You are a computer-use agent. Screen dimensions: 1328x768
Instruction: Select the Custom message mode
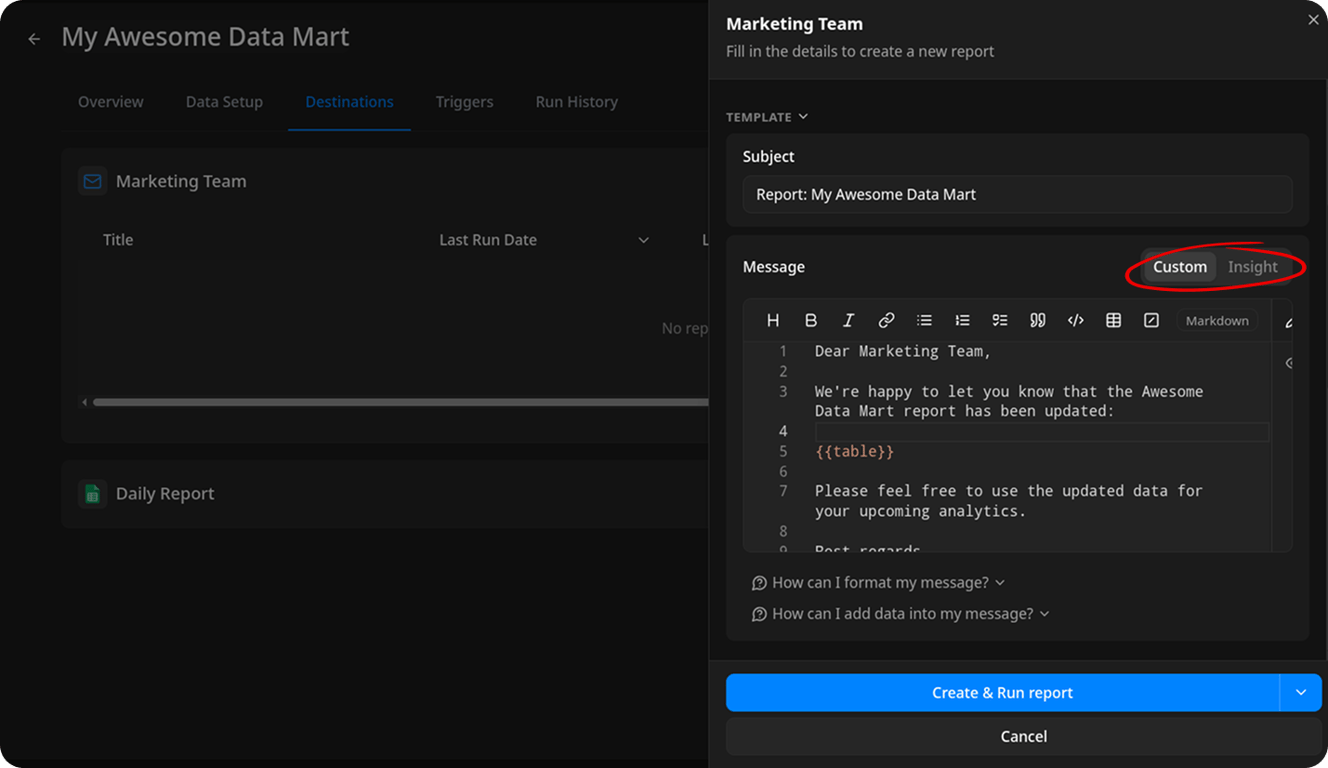point(1180,267)
